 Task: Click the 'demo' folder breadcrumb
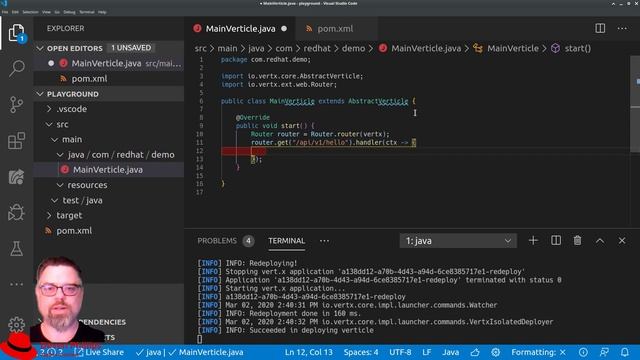pos(353,48)
